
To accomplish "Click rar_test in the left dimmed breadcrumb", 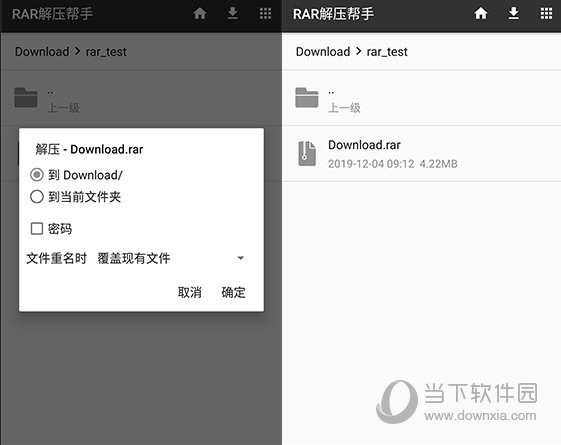I will pyautogui.click(x=106, y=52).
